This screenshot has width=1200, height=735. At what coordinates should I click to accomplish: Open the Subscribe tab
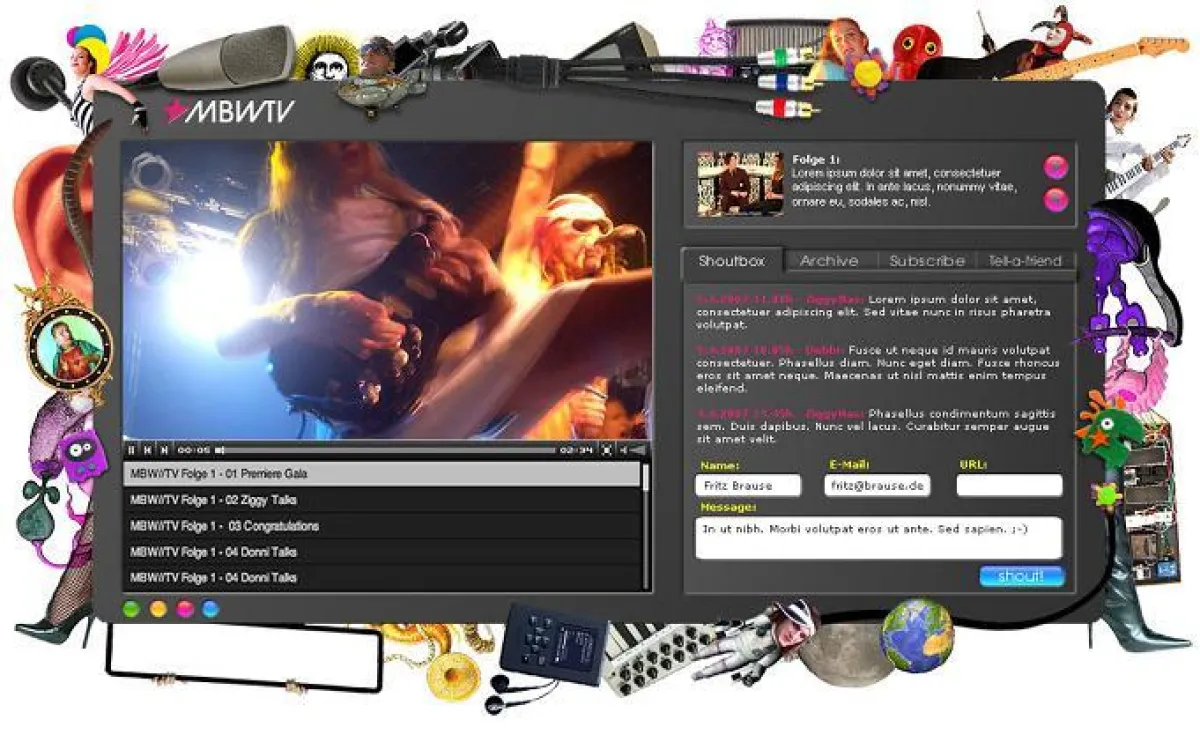point(926,261)
